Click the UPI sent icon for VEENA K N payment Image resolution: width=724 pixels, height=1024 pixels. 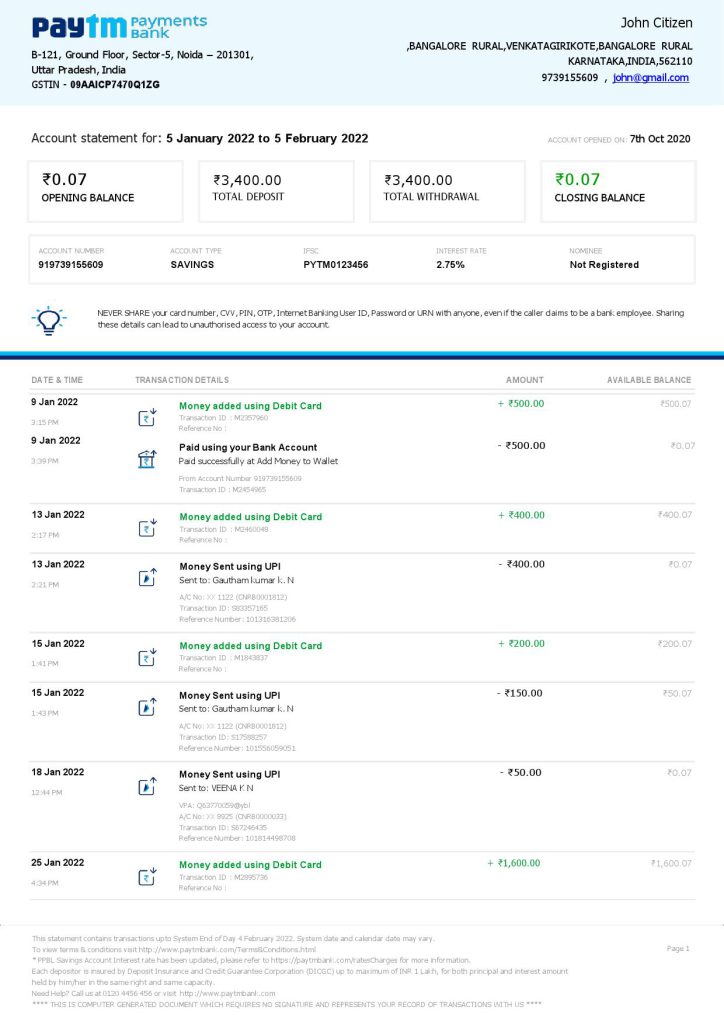coord(147,786)
